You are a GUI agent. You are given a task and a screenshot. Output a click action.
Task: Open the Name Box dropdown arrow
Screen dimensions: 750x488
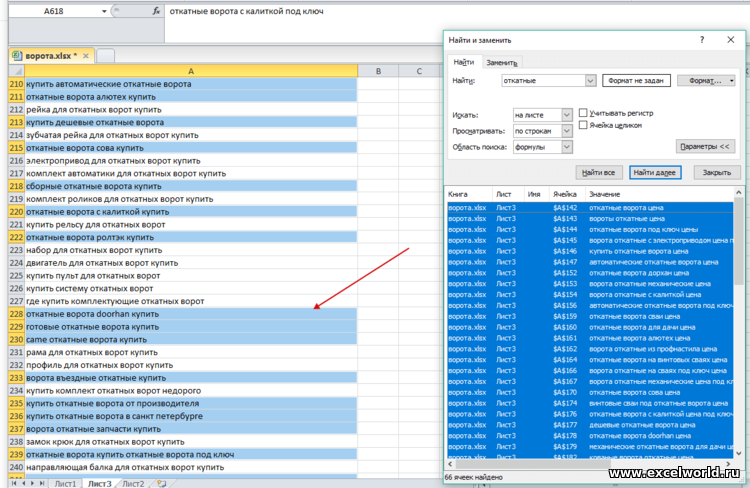pyautogui.click(x=104, y=11)
